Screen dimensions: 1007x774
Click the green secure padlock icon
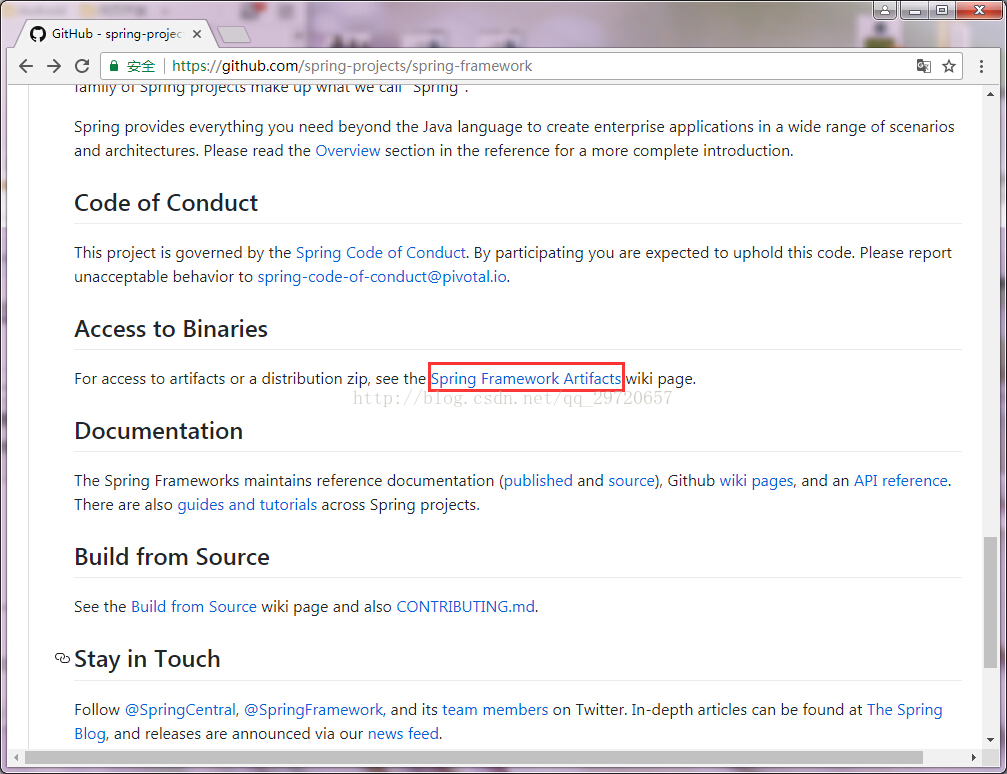(114, 66)
